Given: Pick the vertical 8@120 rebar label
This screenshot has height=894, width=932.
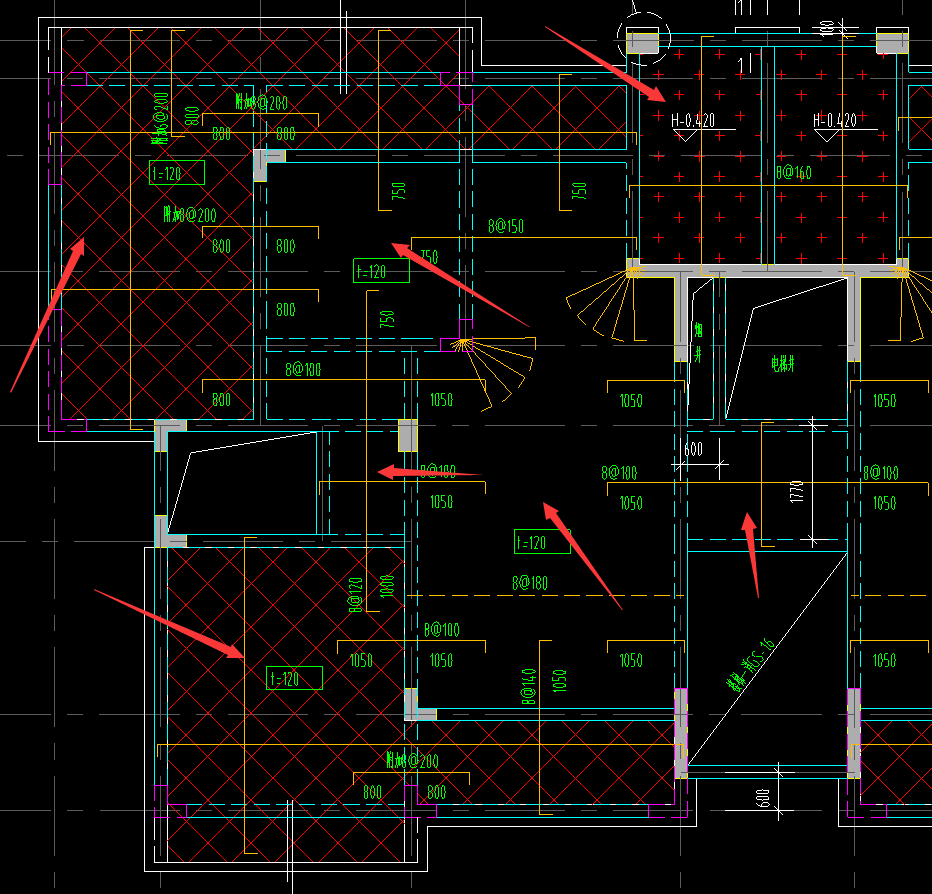Looking at the screenshot, I should tap(355, 594).
